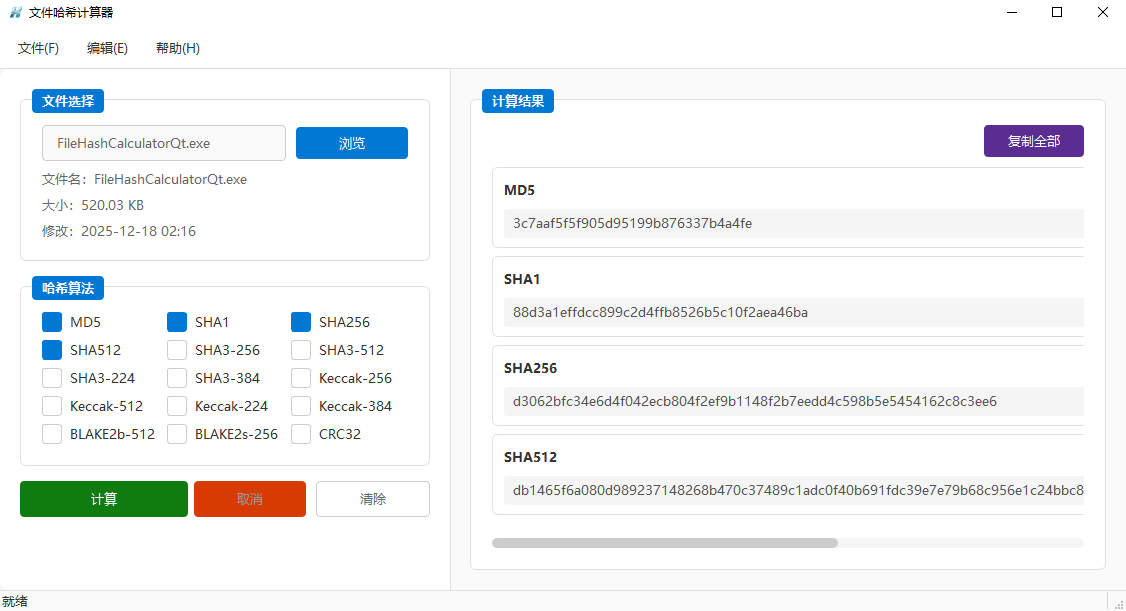Click the SHA256 hash result field
The height and width of the screenshot is (611, 1126).
pos(790,401)
